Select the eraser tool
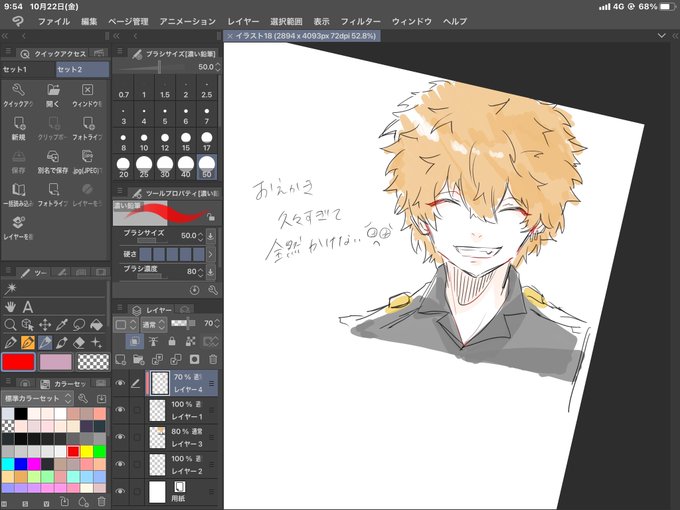This screenshot has width=680, height=510. (79, 343)
